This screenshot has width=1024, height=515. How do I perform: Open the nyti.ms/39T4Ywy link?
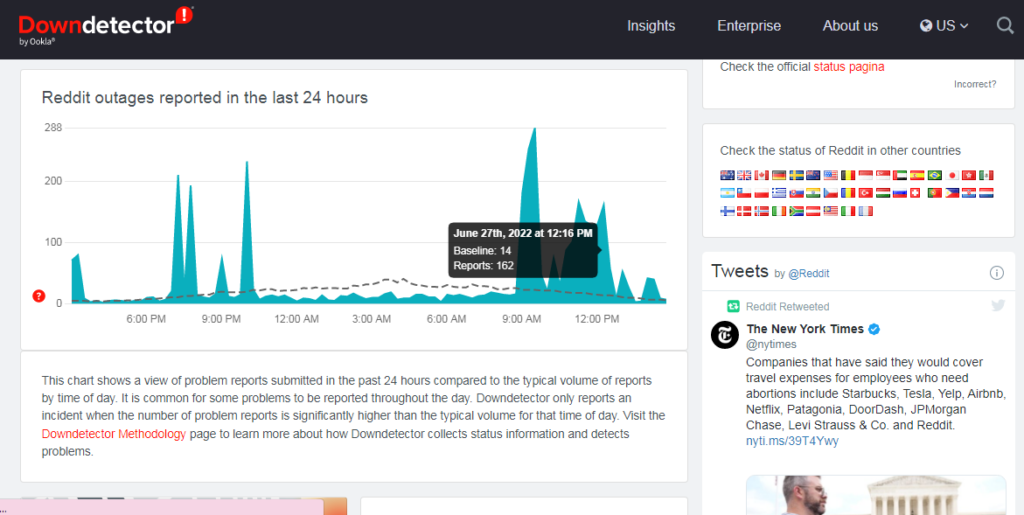click(x=792, y=441)
